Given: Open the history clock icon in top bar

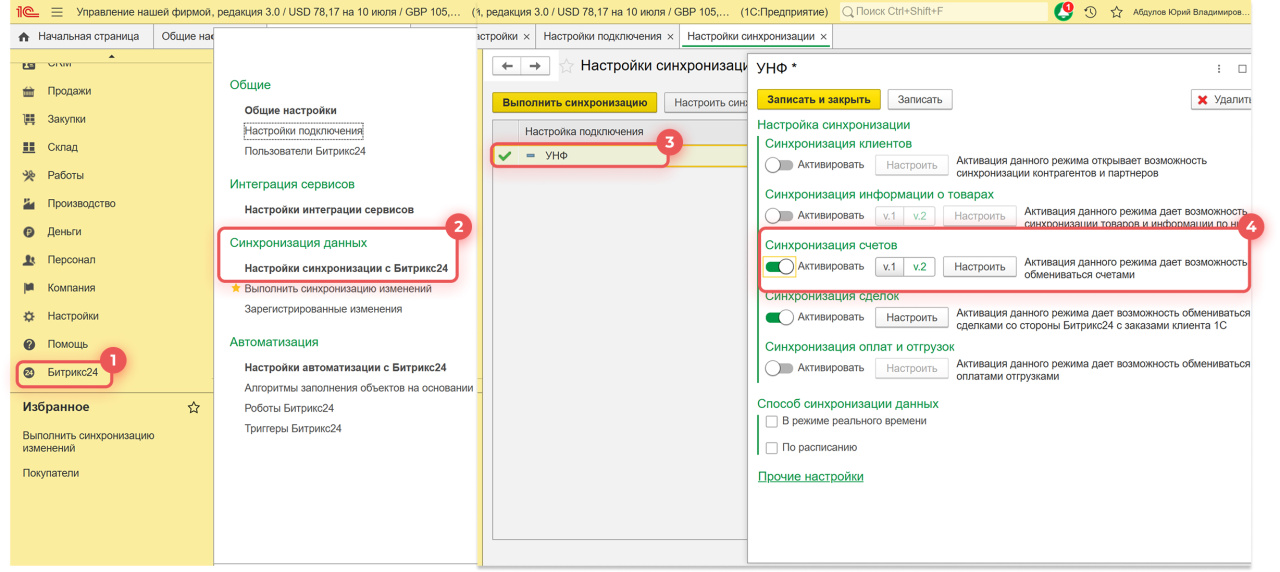Looking at the screenshot, I should tap(1090, 12).
